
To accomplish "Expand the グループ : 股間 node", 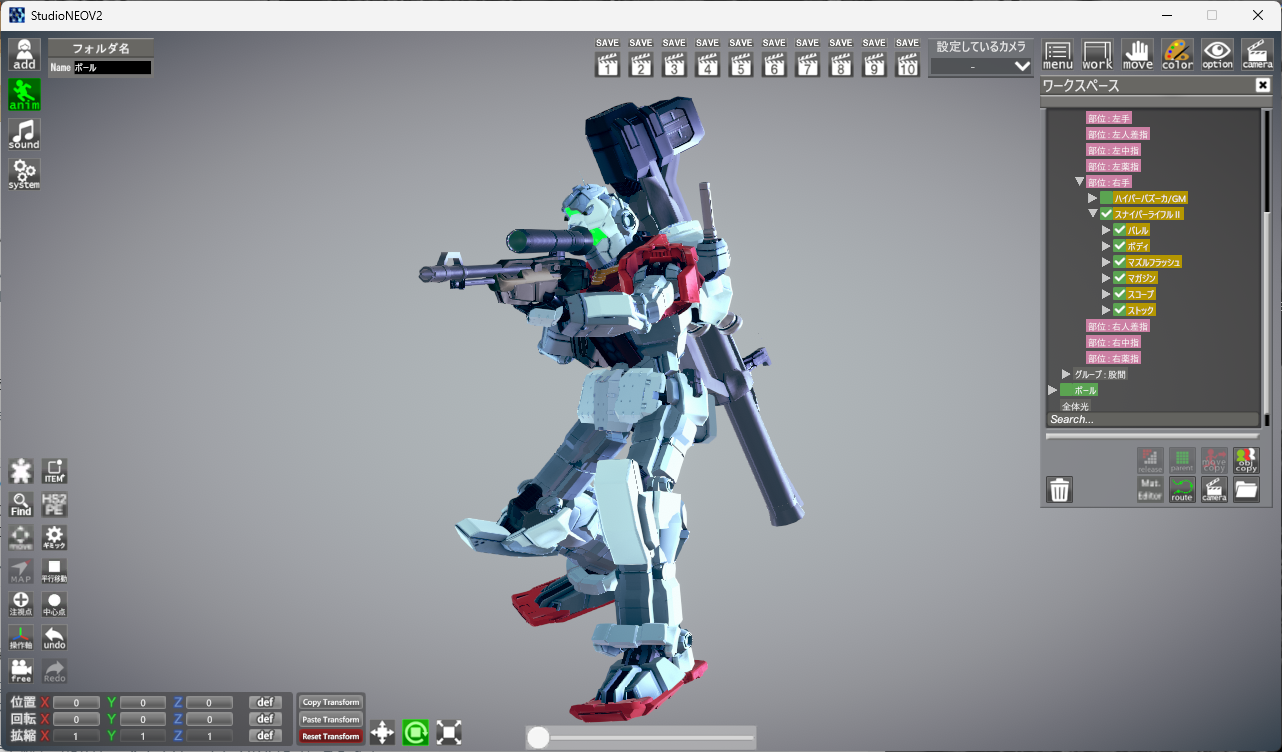I will click(x=1066, y=374).
